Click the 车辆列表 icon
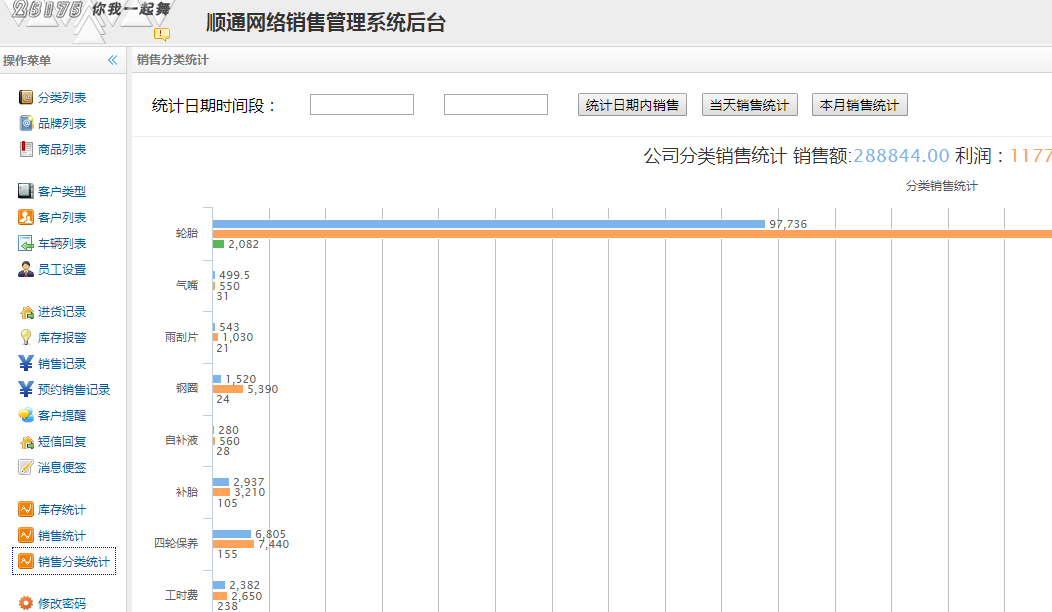Image resolution: width=1052 pixels, height=612 pixels. click(26, 243)
